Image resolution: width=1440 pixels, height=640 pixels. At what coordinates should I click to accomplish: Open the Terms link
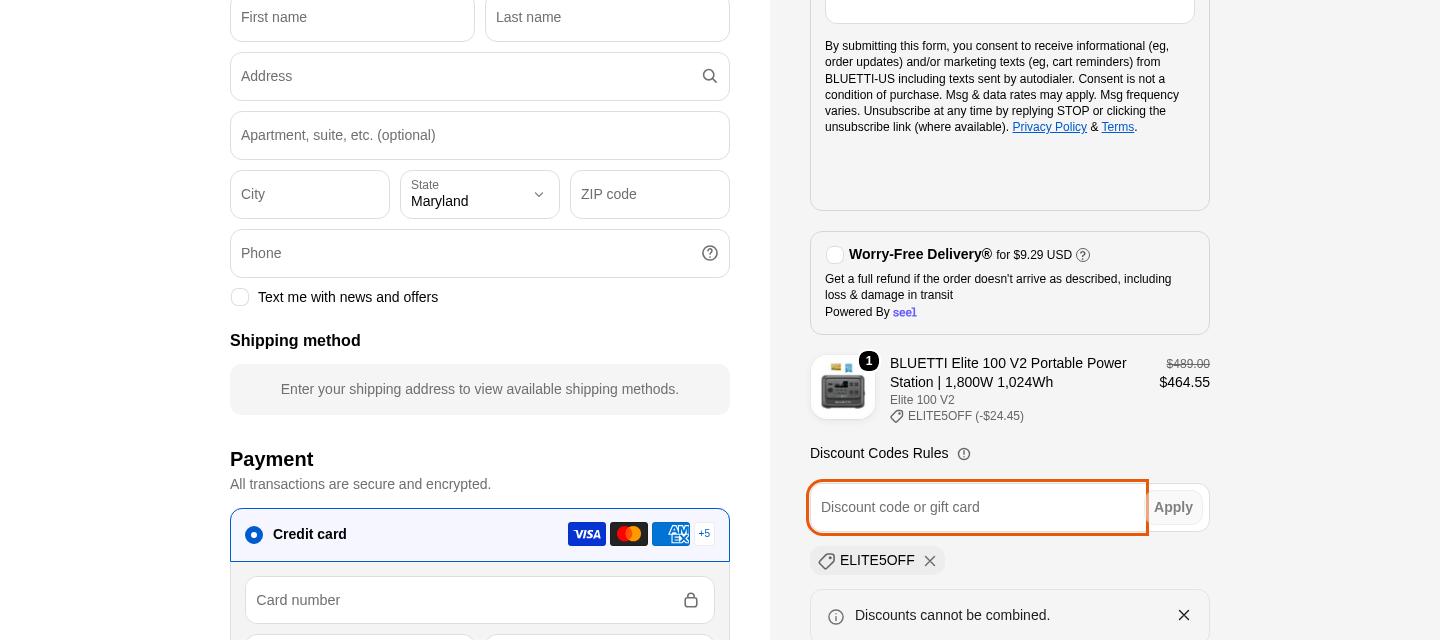[1117, 127]
